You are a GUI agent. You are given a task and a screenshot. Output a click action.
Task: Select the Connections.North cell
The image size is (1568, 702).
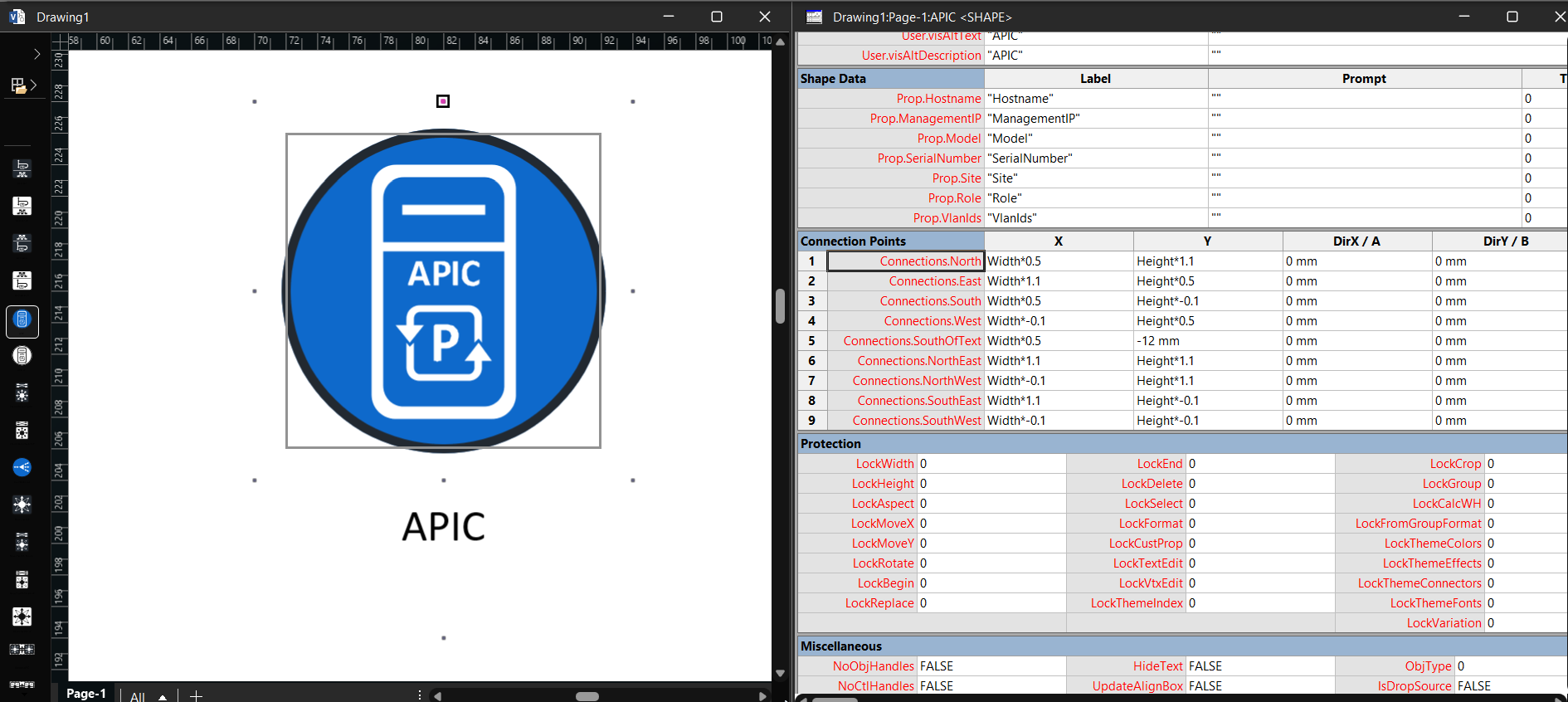(906, 261)
